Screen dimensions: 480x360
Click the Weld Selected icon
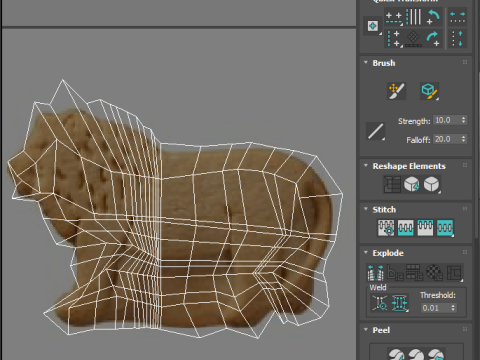pos(400,303)
